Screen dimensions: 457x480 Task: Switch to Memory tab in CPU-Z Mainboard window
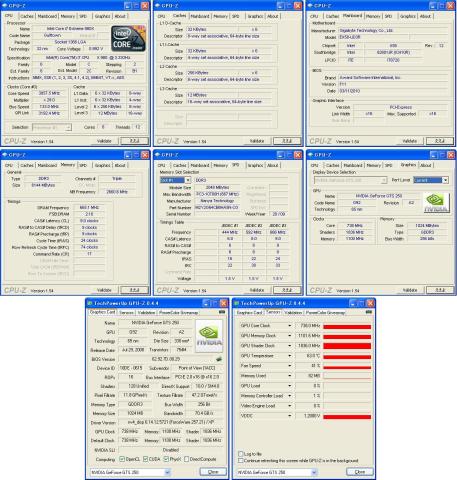pyautogui.click(x=373, y=16)
